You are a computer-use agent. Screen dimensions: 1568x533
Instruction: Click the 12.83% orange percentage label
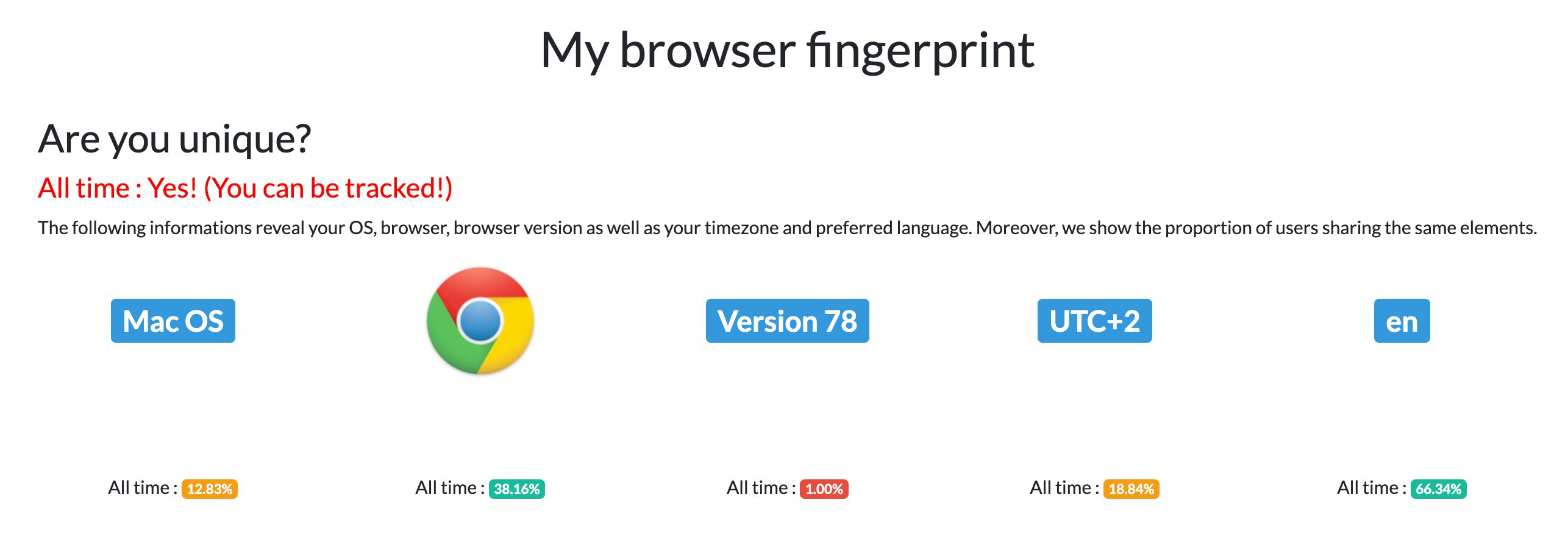(210, 489)
